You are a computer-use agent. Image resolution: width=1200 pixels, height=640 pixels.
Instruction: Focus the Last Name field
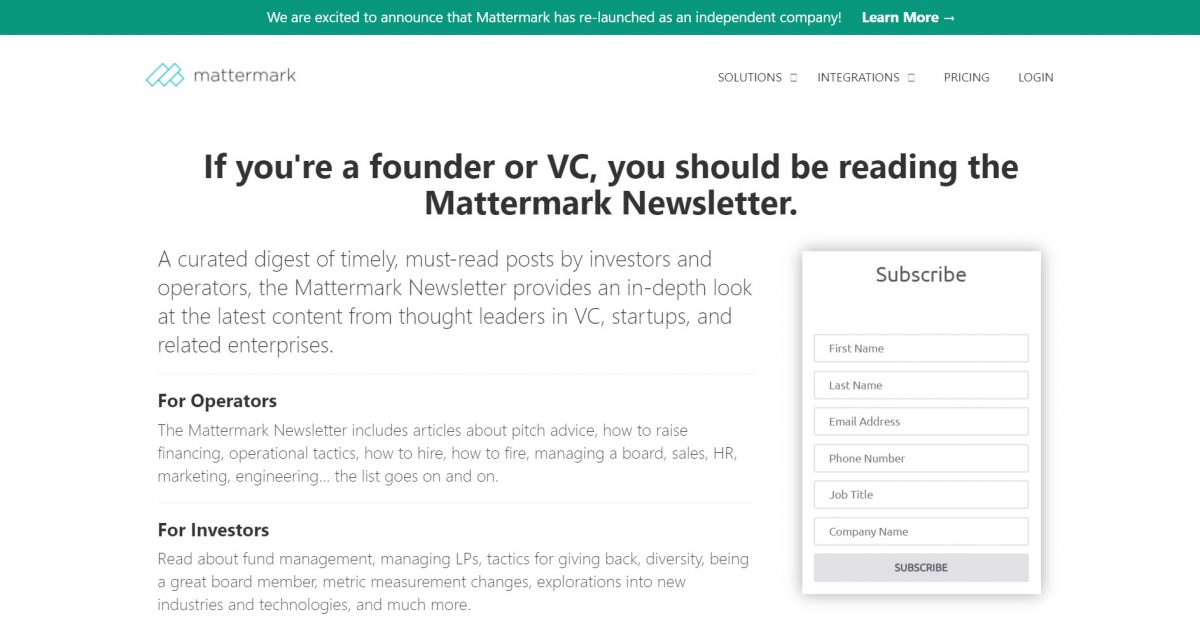point(921,385)
